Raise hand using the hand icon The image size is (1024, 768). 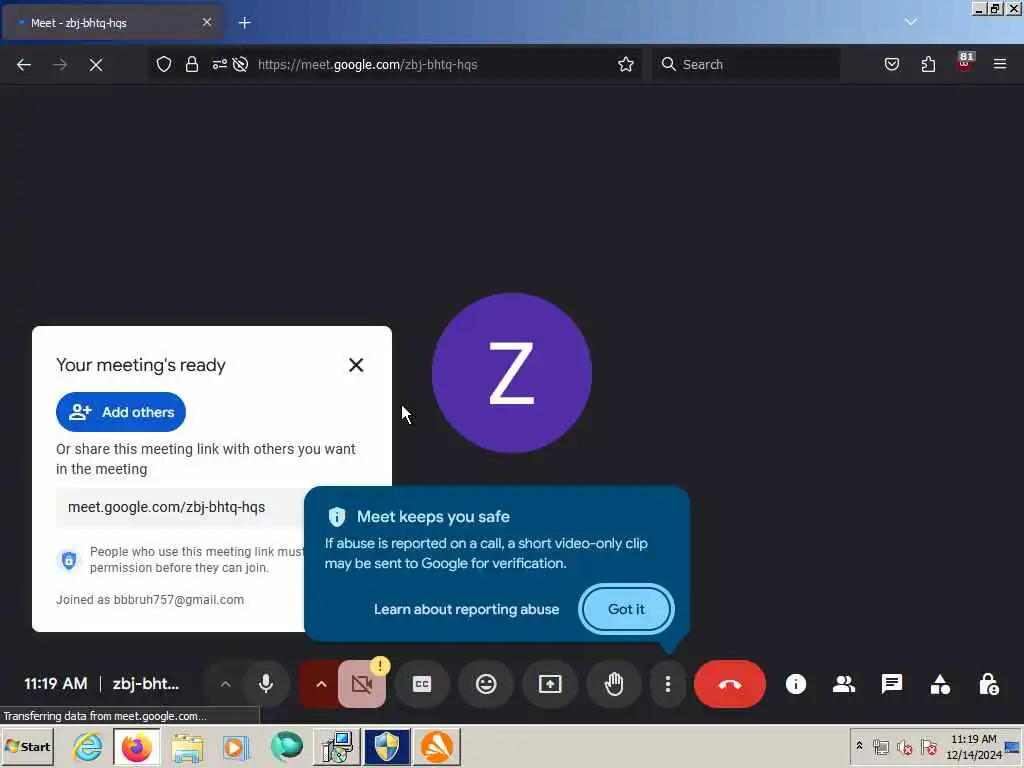614,684
